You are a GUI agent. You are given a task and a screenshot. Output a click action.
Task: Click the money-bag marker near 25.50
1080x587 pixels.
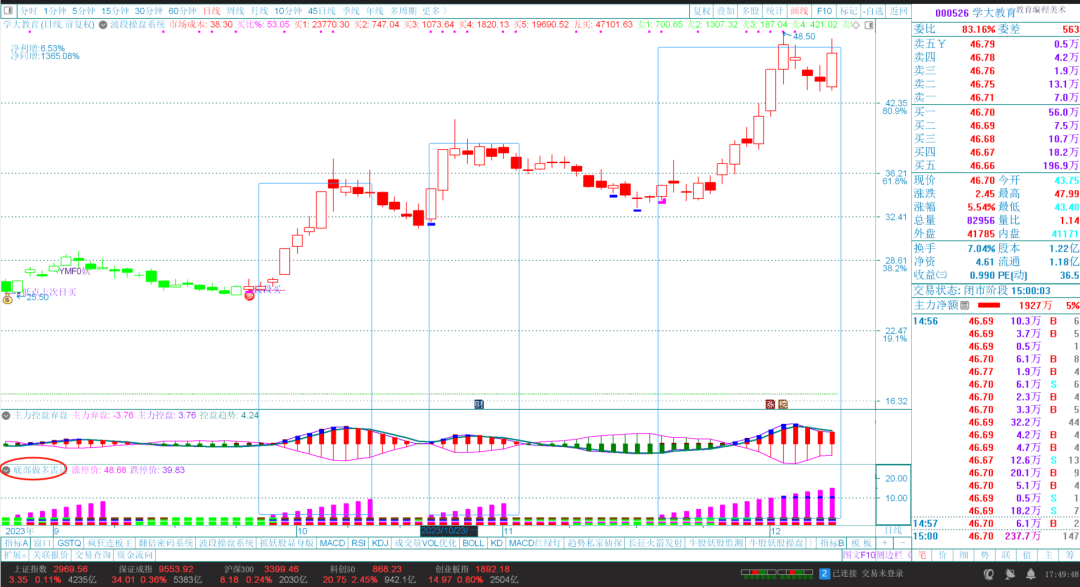[x=8, y=298]
